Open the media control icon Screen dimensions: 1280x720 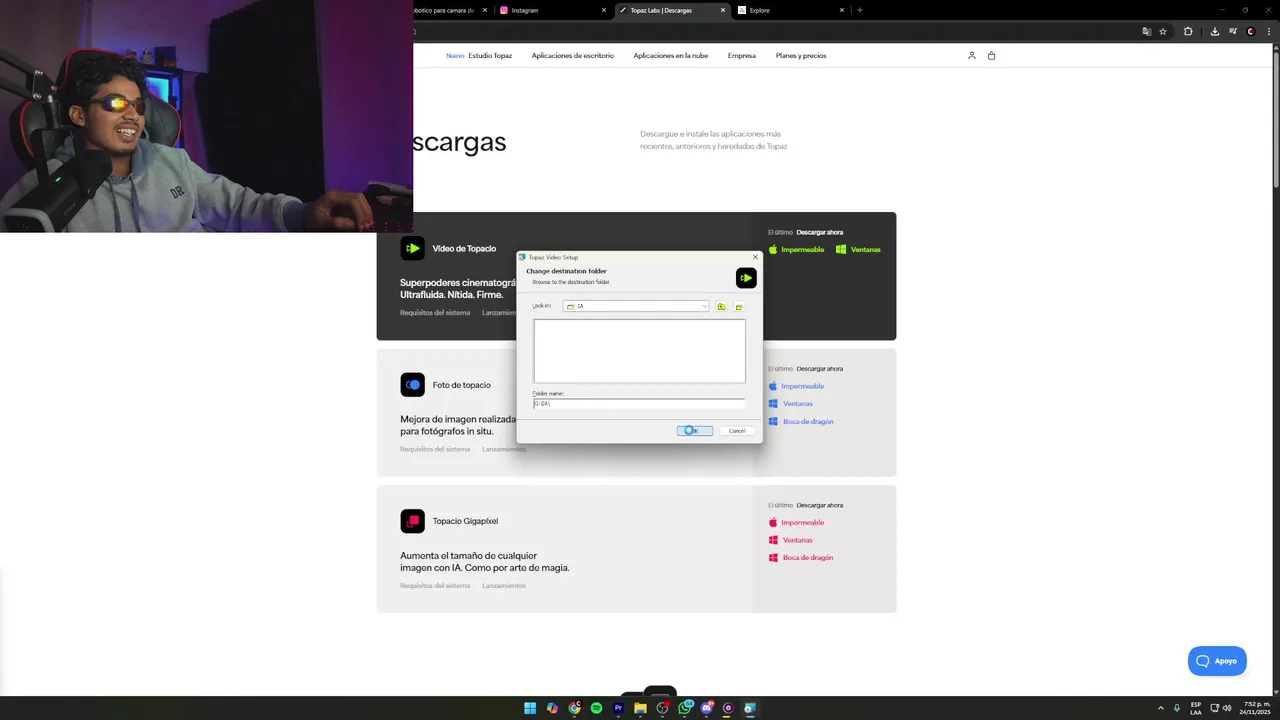click(x=1233, y=31)
